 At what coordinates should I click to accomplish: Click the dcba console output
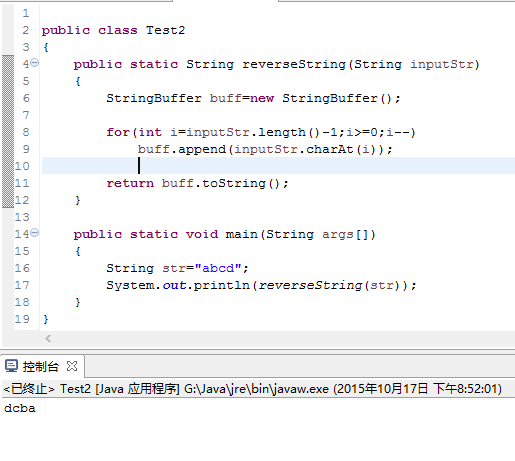click(20, 408)
